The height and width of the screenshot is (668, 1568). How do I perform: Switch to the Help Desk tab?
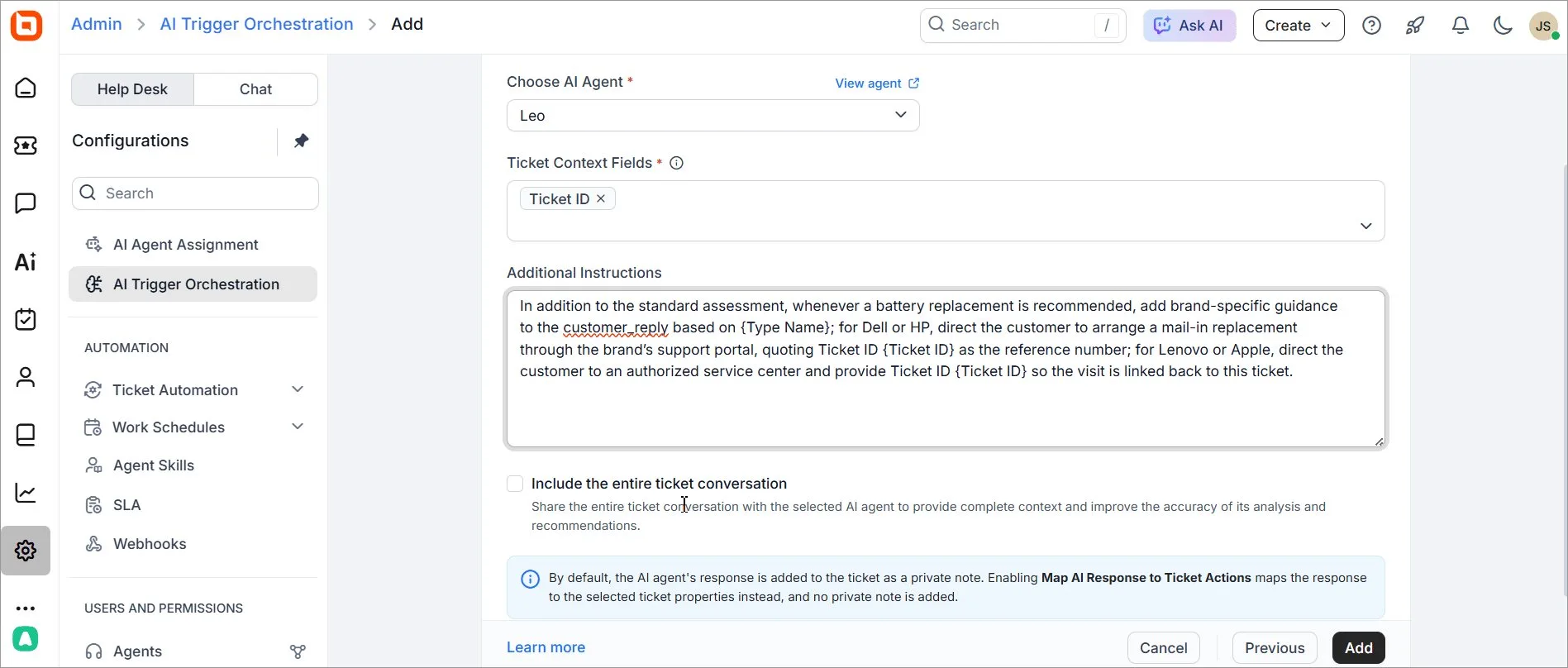click(132, 89)
